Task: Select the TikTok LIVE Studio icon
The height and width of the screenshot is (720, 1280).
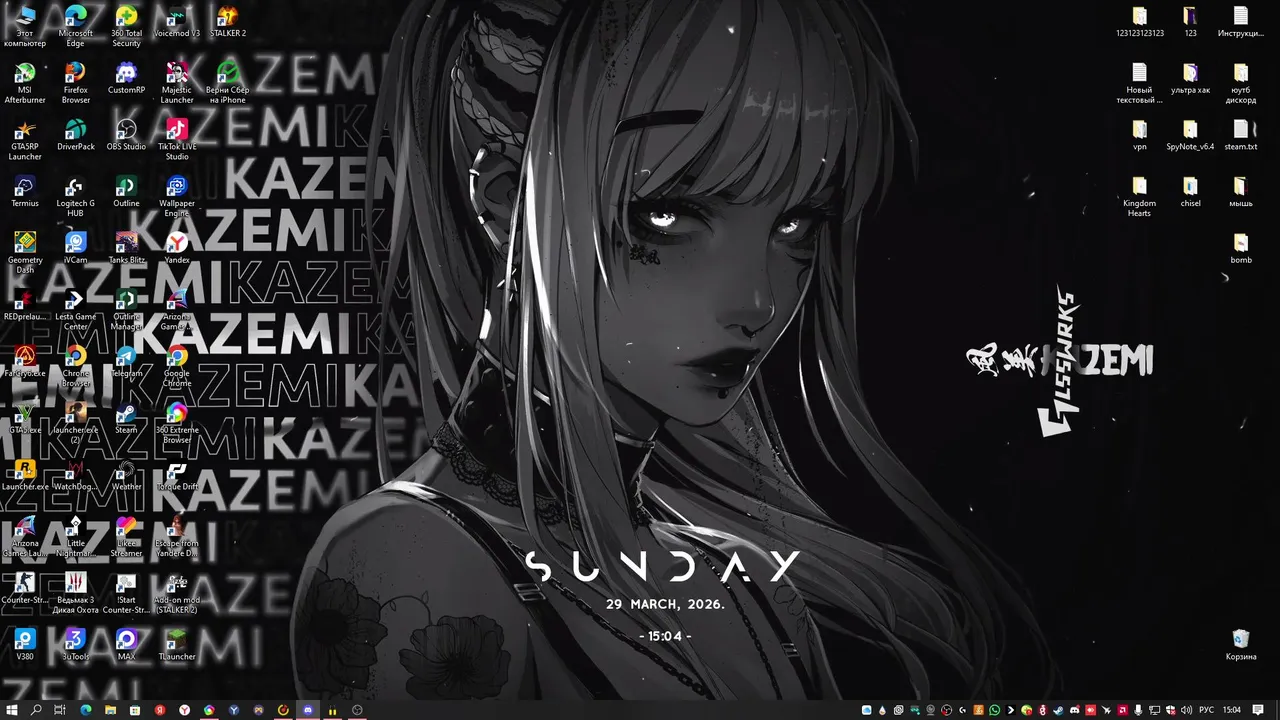Action: (177, 140)
